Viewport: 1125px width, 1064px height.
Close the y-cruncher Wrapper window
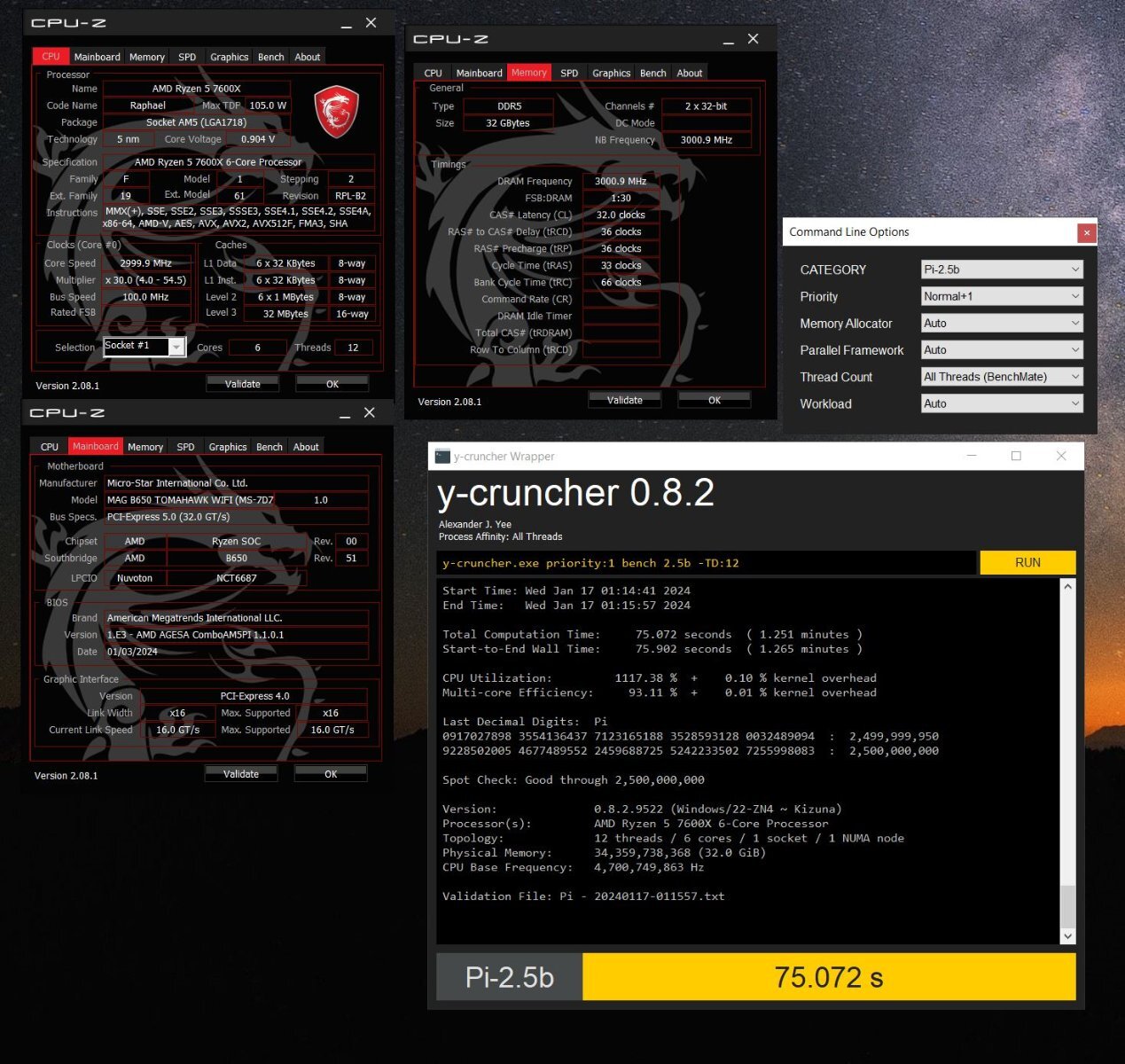[1061, 456]
